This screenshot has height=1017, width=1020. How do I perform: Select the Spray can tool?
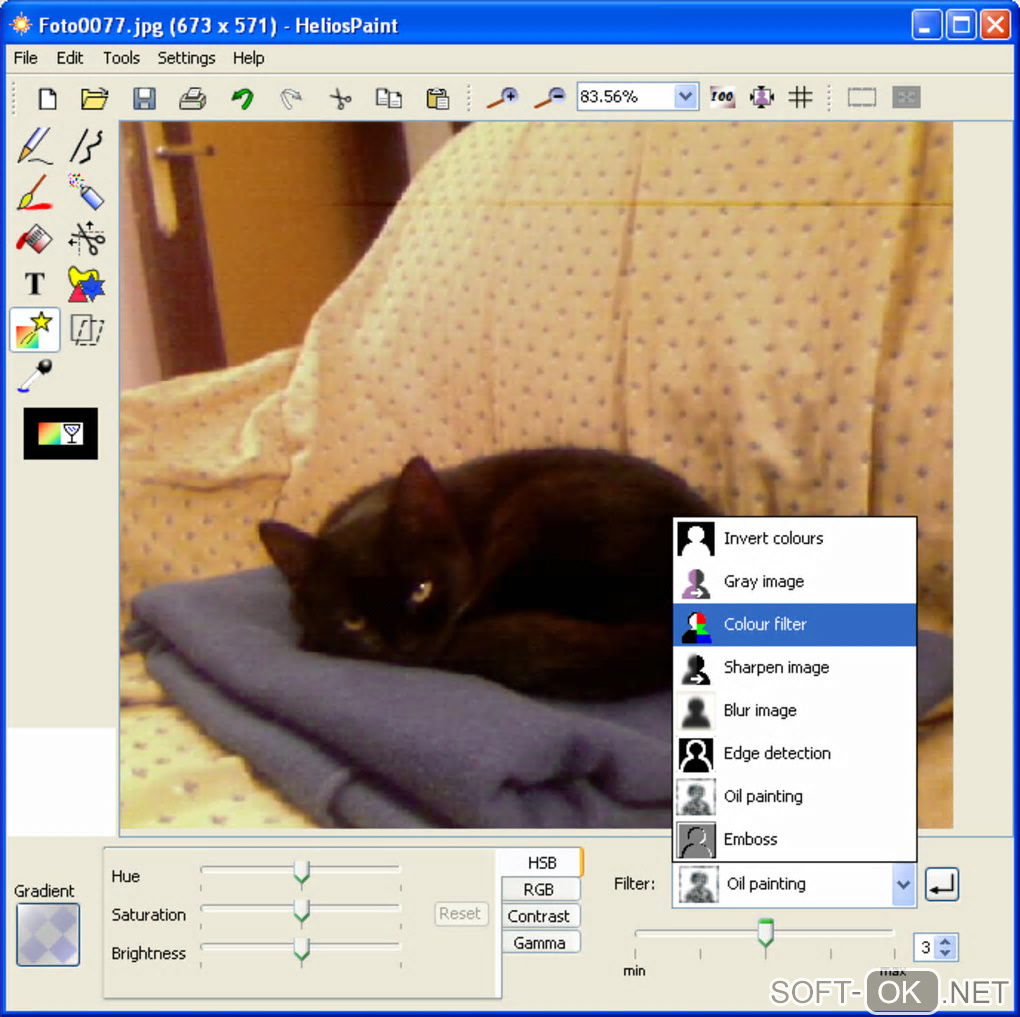[87, 192]
